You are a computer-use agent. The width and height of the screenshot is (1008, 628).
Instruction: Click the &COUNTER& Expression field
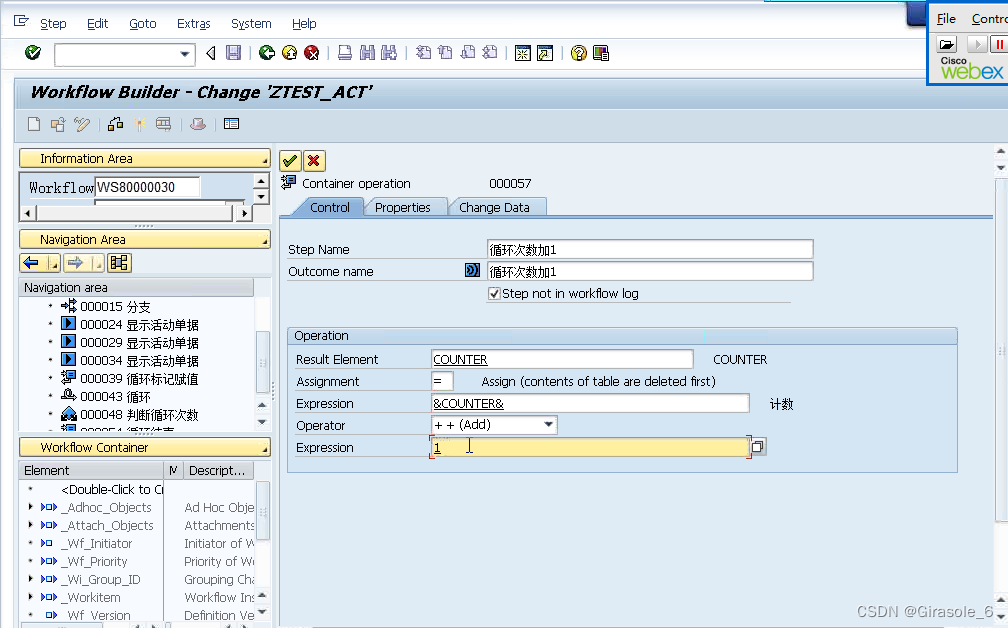click(x=590, y=403)
